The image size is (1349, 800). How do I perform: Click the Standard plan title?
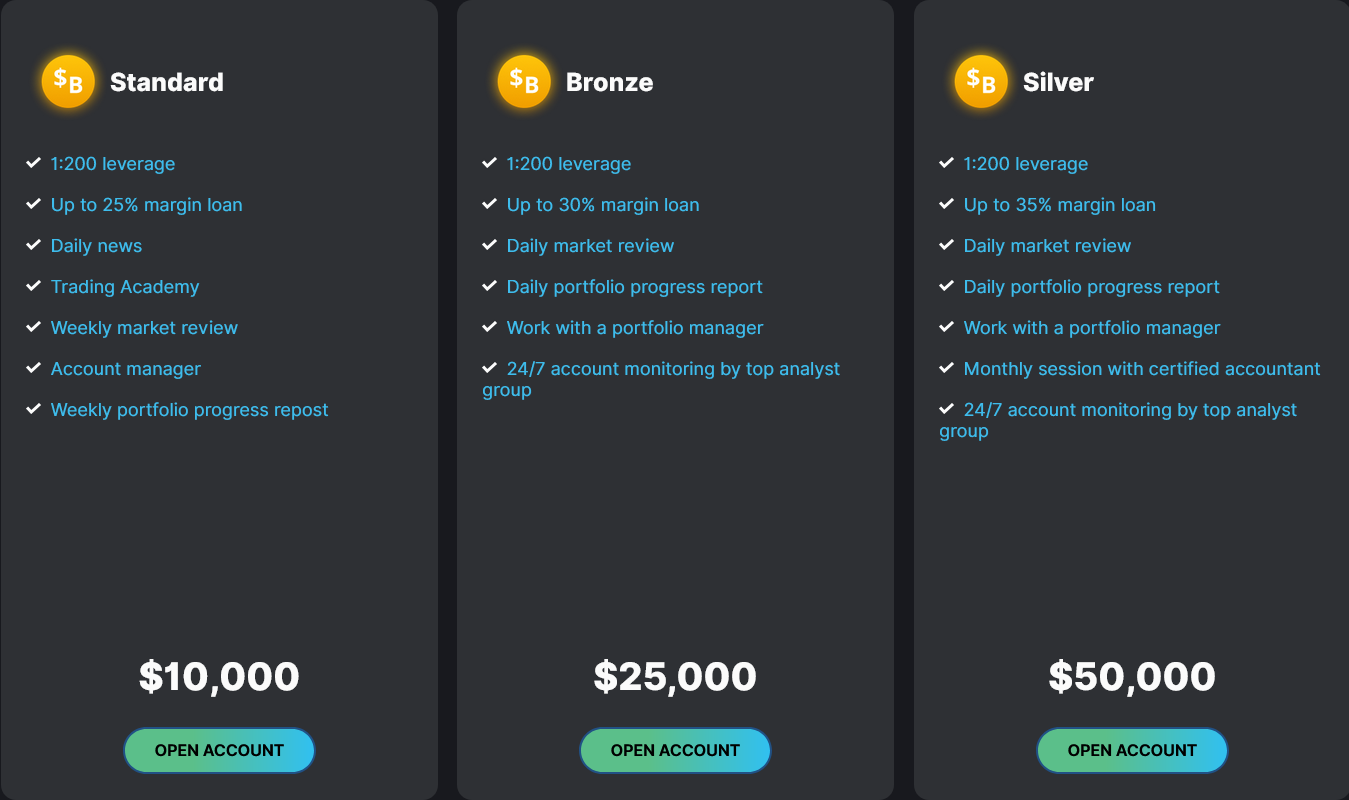pos(167,82)
